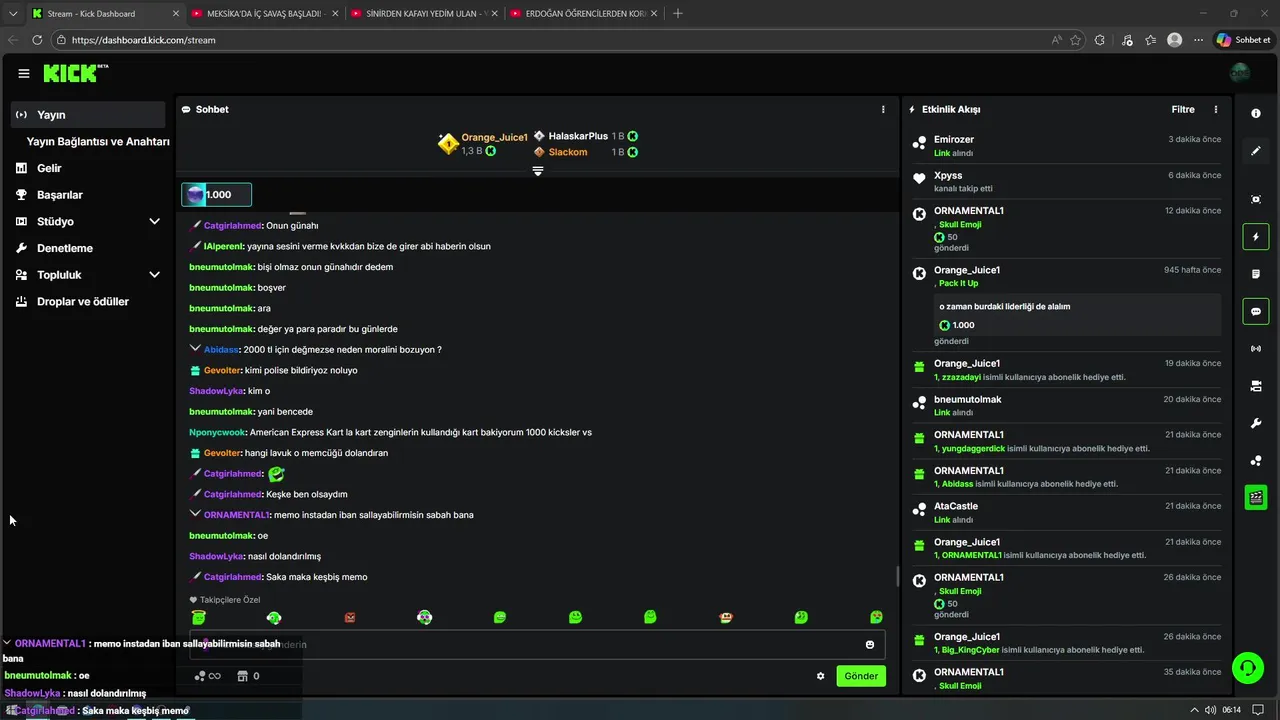
Task: Open the info icon in right sidebar
Action: point(1256,114)
